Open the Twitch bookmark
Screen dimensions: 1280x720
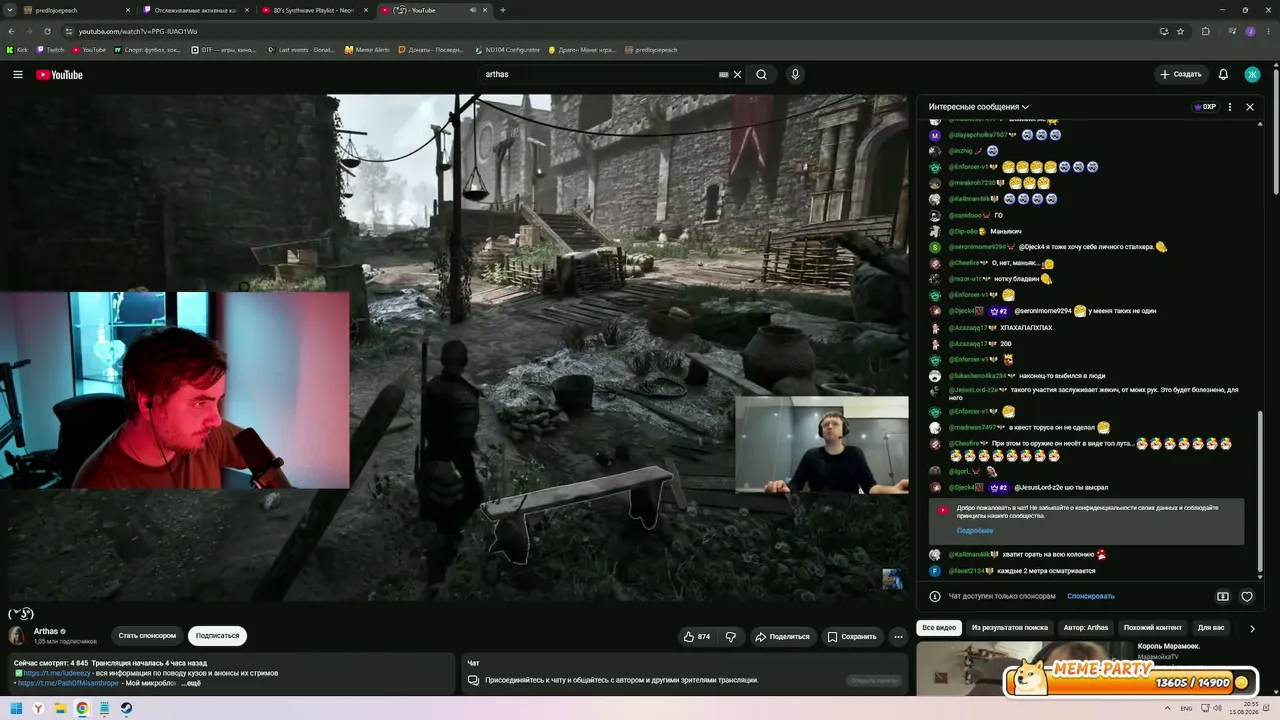pos(50,49)
